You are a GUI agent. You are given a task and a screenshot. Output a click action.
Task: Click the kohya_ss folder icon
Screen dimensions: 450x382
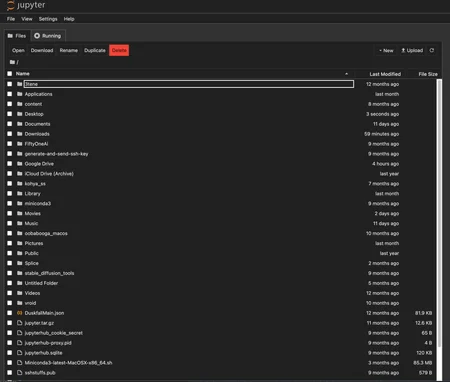(20, 184)
